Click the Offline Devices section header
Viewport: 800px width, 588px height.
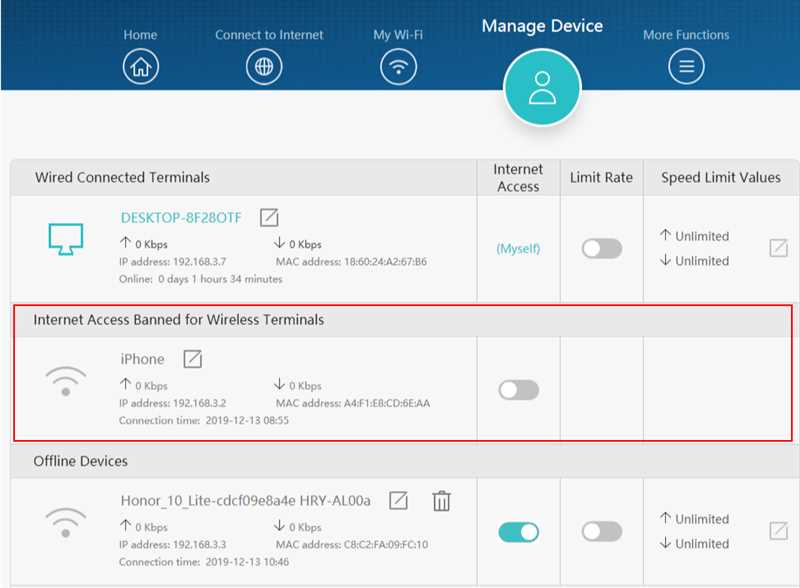click(81, 461)
